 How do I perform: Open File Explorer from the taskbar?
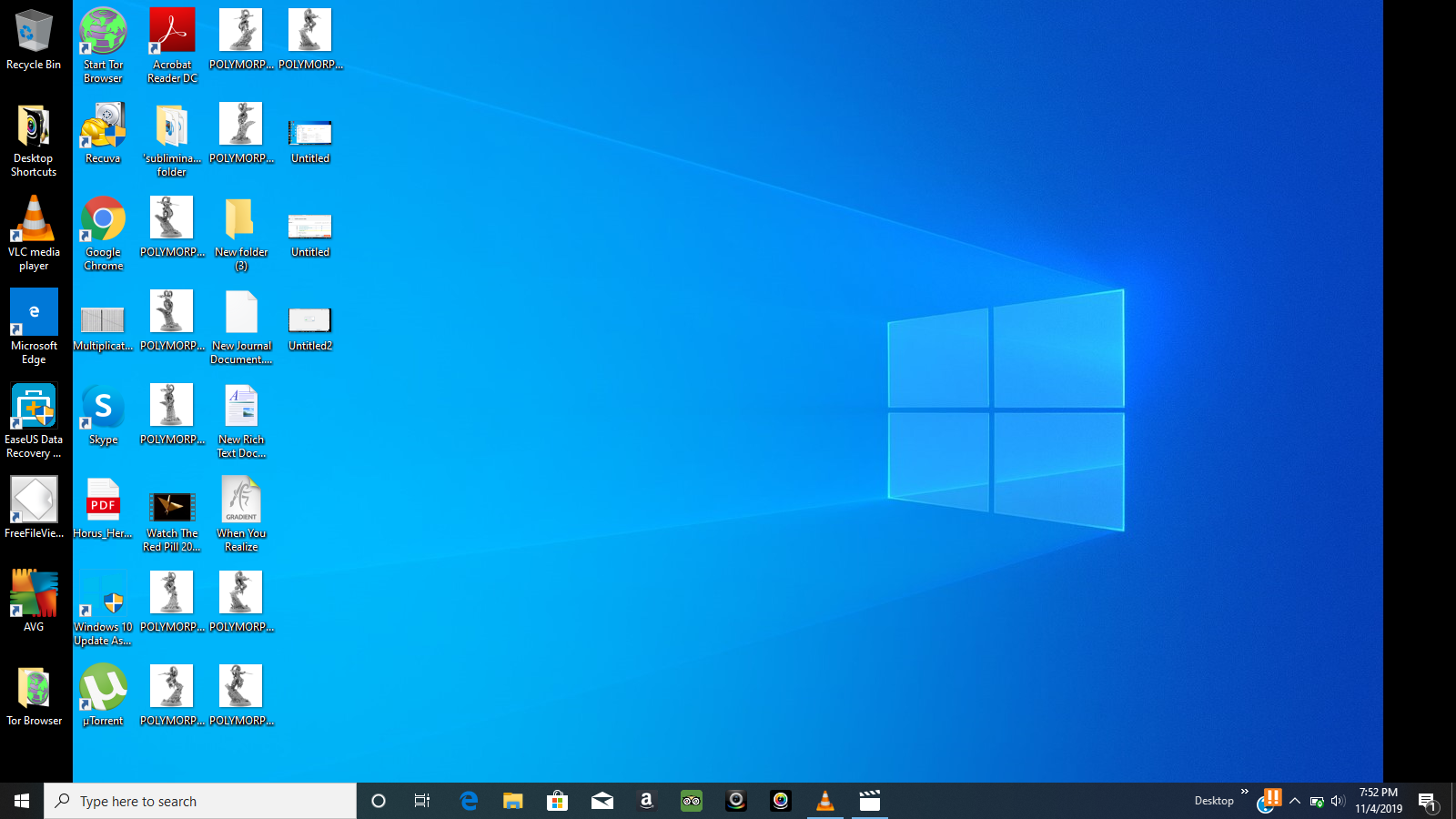[x=513, y=801]
